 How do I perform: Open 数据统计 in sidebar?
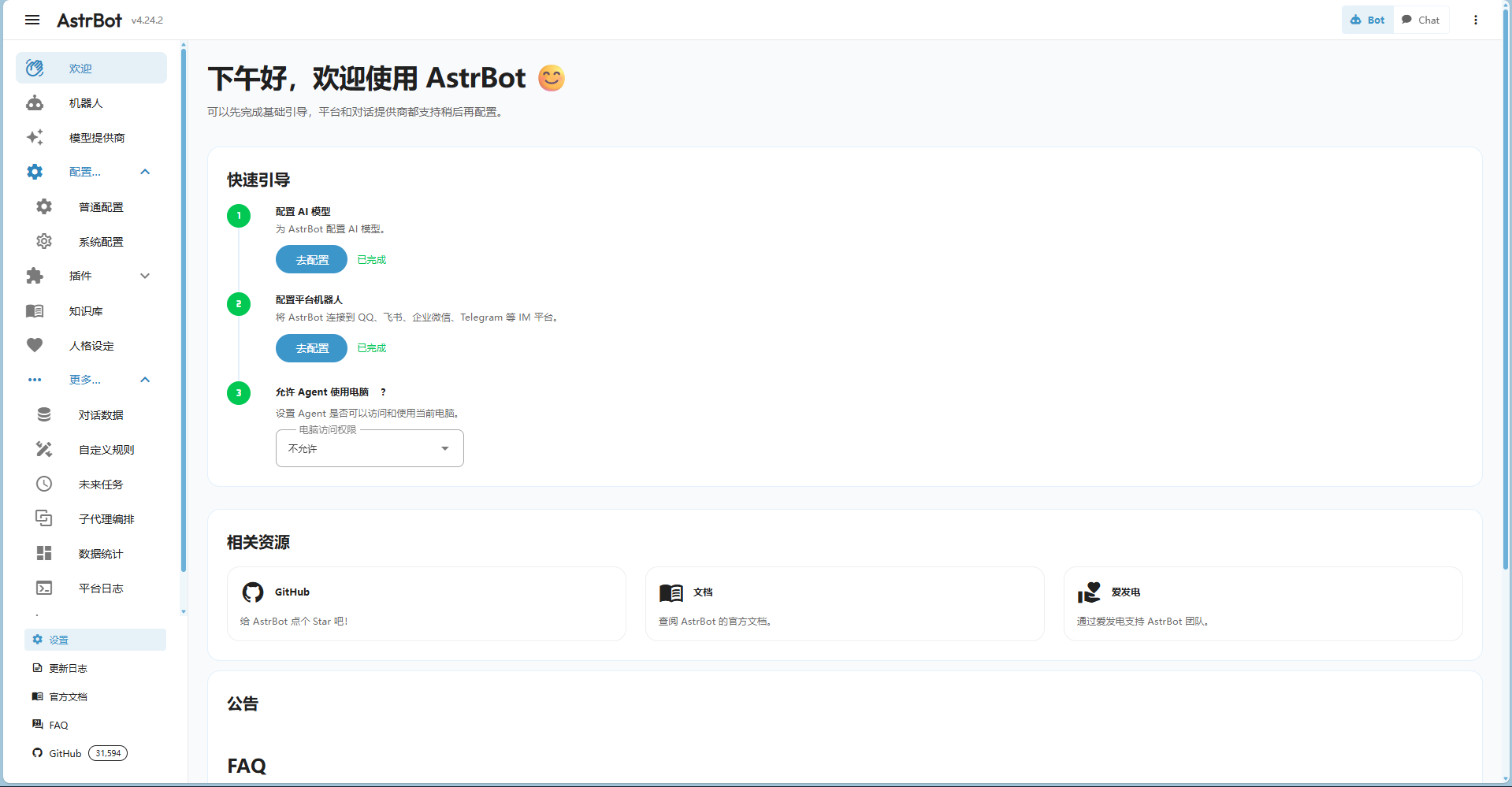(x=91, y=554)
